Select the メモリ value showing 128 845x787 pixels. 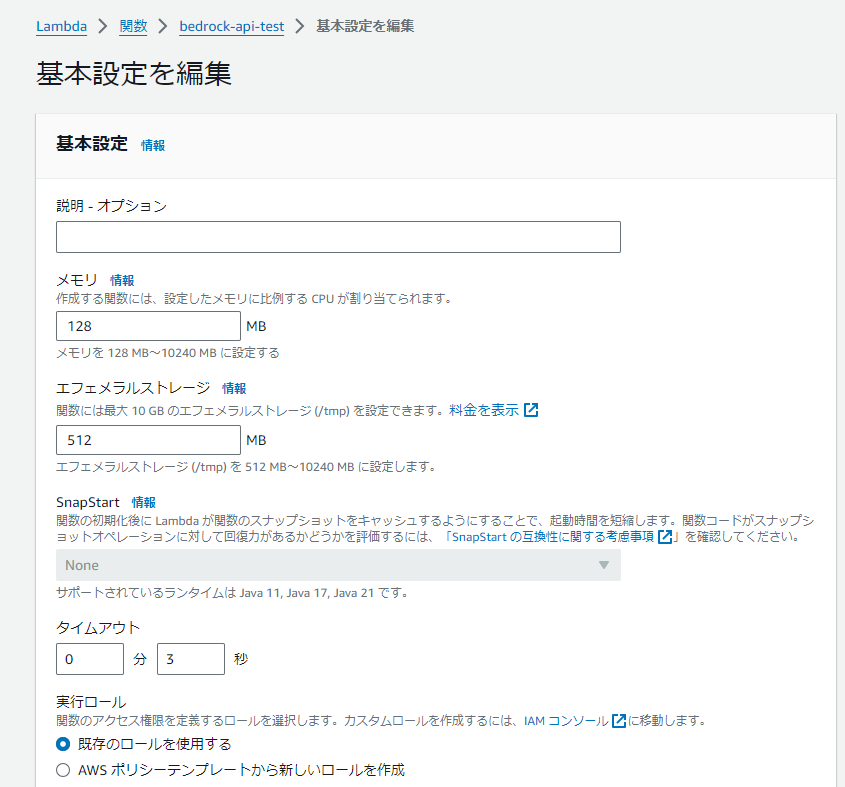pos(147,326)
